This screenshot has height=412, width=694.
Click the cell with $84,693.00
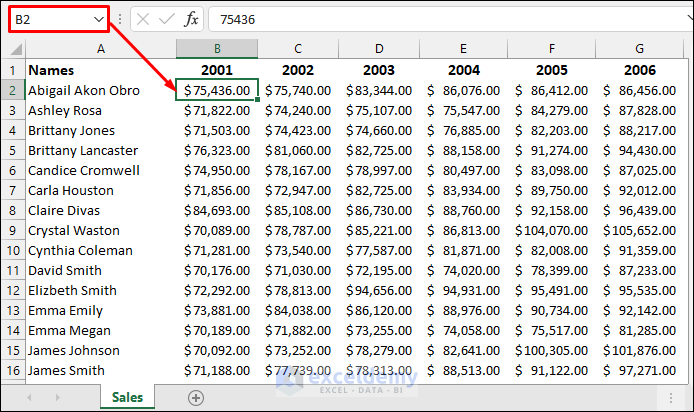[217, 210]
